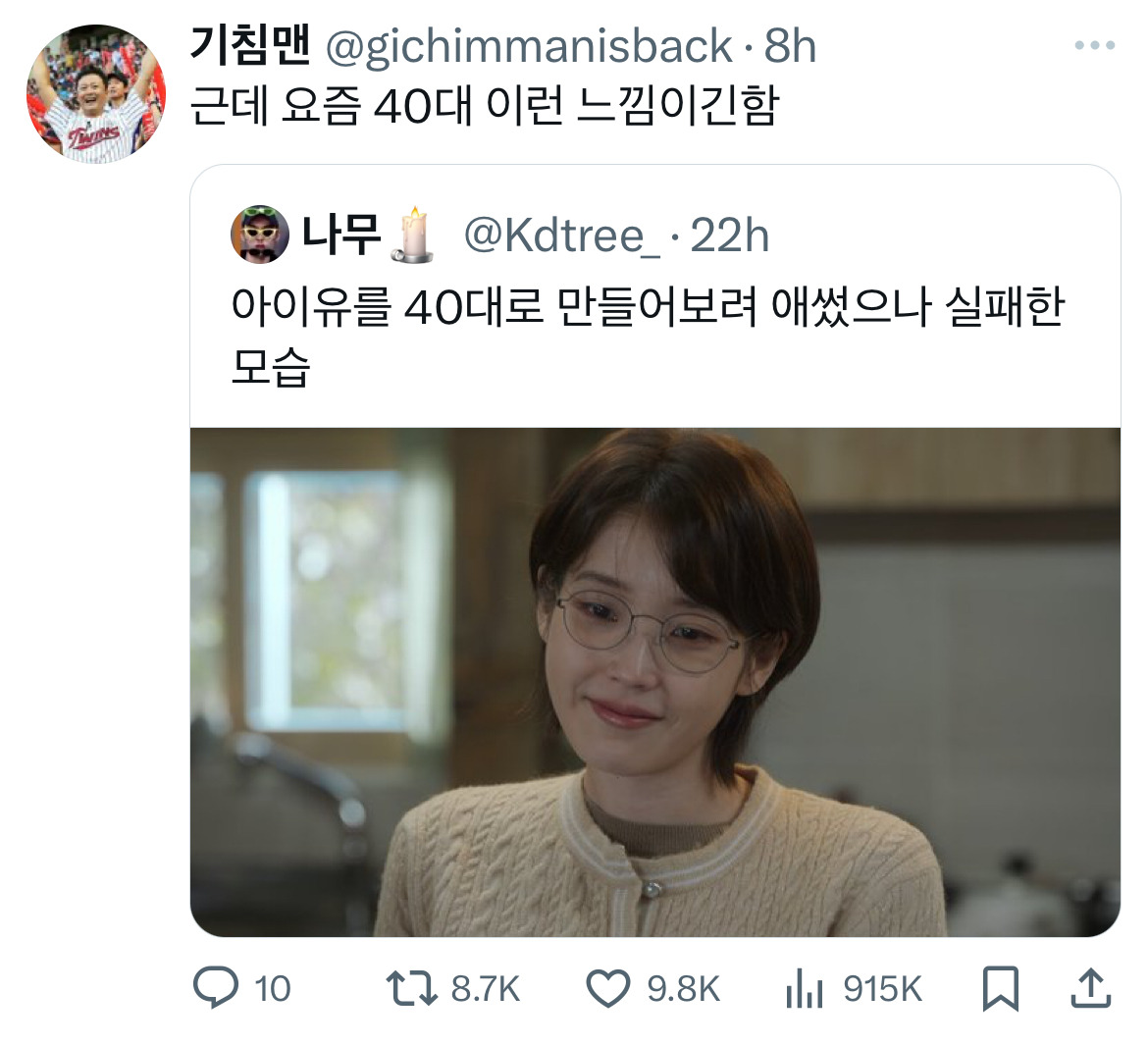The image size is (1148, 1045).
Task: Open the reply speech bubble icon
Action: pos(215,987)
